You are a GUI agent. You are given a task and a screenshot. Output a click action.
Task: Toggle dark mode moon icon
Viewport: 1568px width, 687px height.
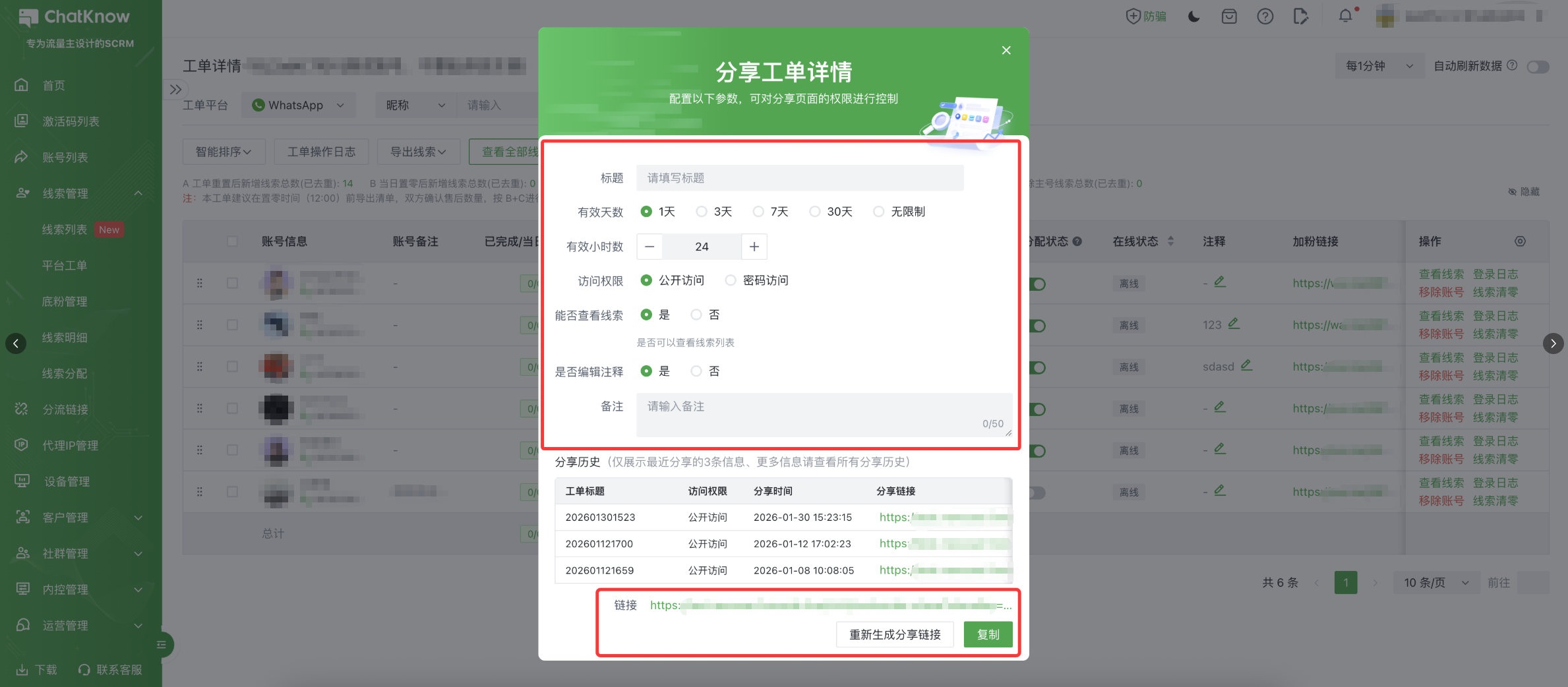click(x=1193, y=16)
